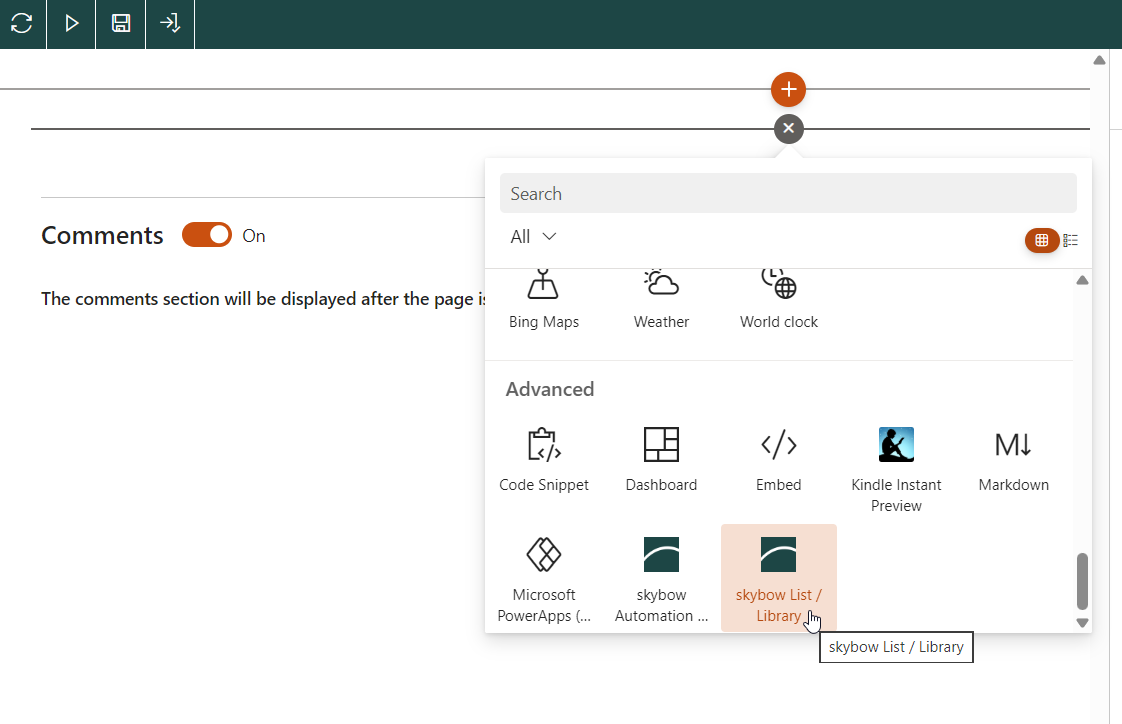Switch to list view of web parts

(x=1071, y=240)
